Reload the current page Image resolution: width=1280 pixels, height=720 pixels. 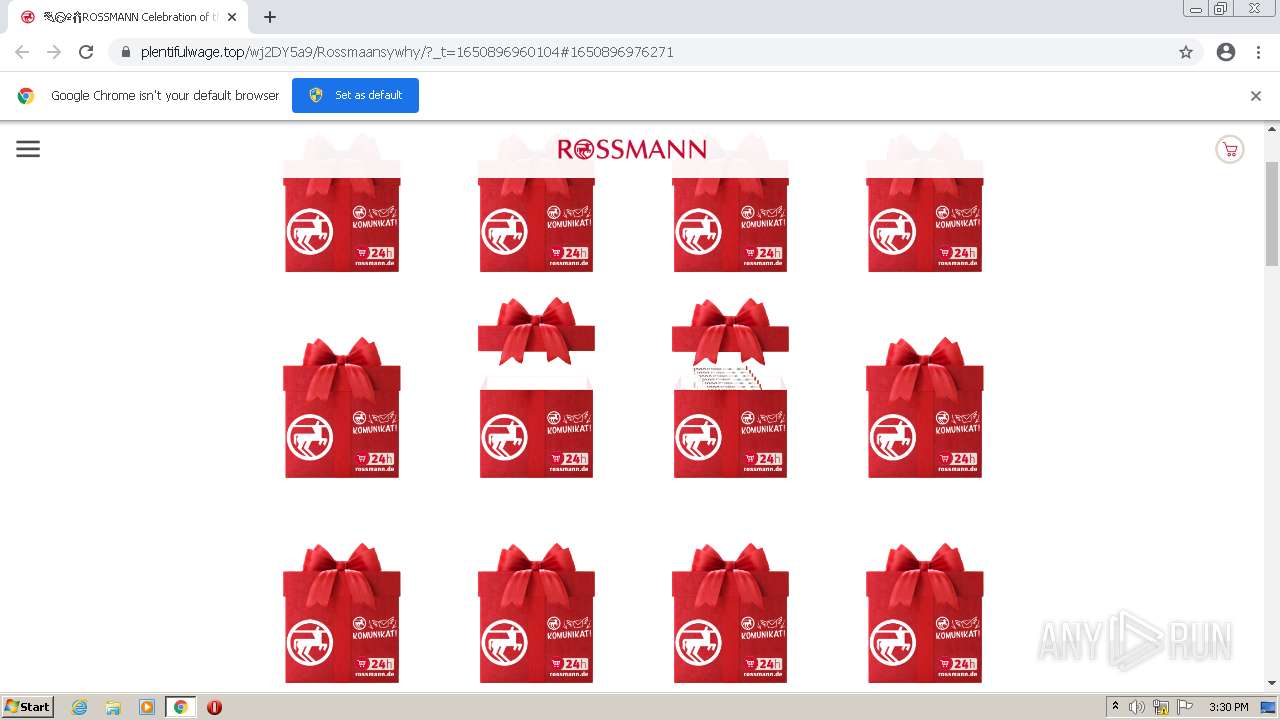86,52
